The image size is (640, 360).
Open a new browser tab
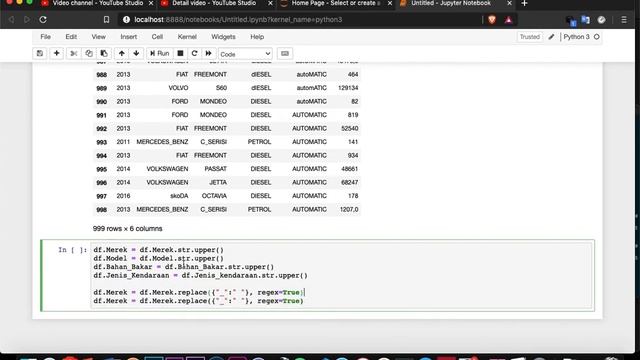click(x=524, y=3)
